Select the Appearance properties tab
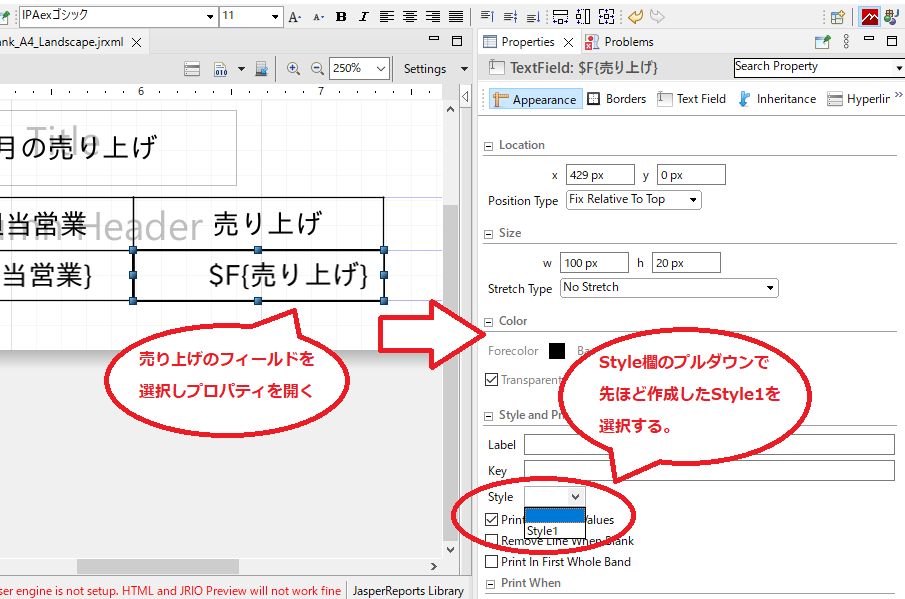The height and width of the screenshot is (599, 905). click(x=536, y=99)
